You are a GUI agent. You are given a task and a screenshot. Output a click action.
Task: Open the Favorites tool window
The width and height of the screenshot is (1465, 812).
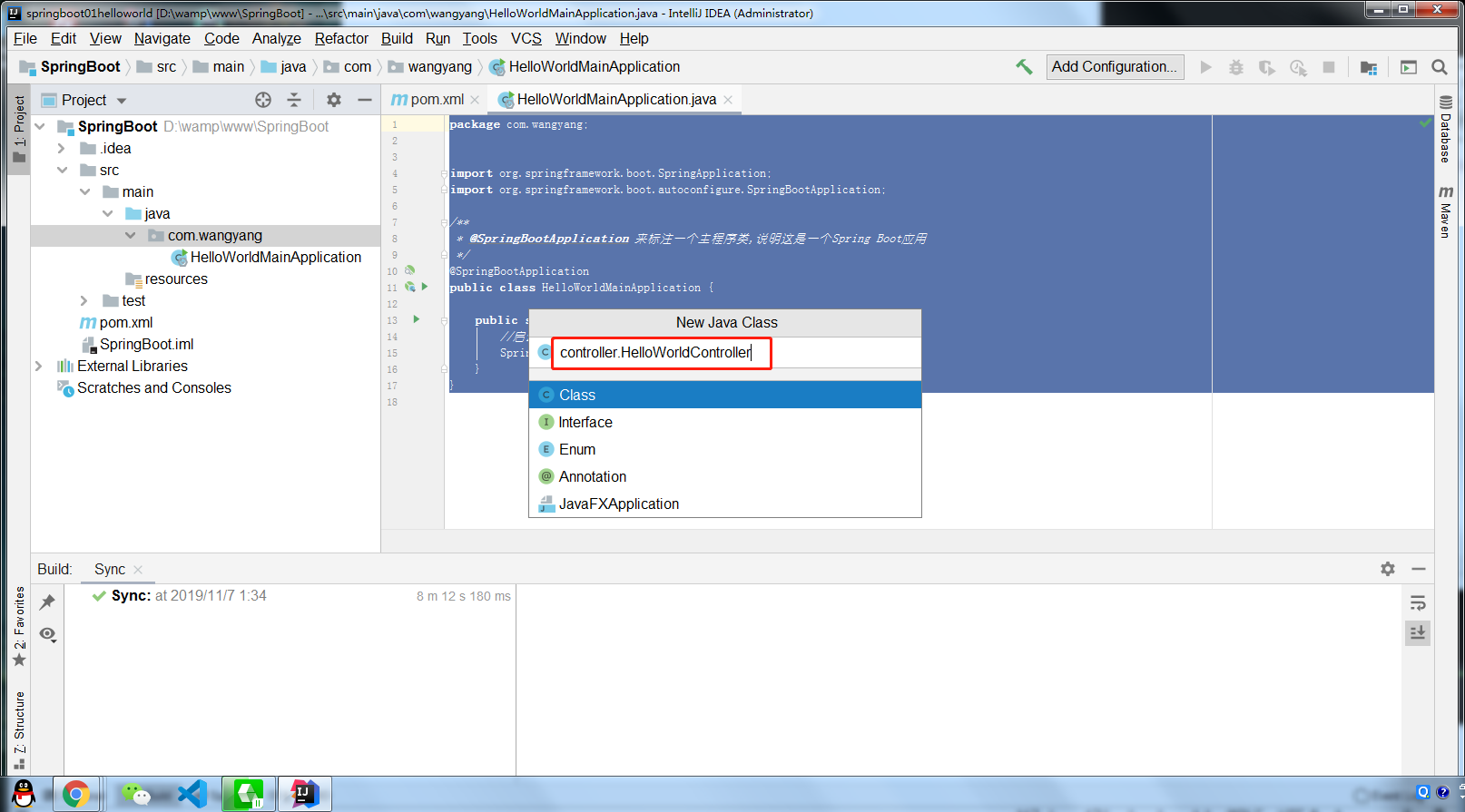(x=19, y=627)
